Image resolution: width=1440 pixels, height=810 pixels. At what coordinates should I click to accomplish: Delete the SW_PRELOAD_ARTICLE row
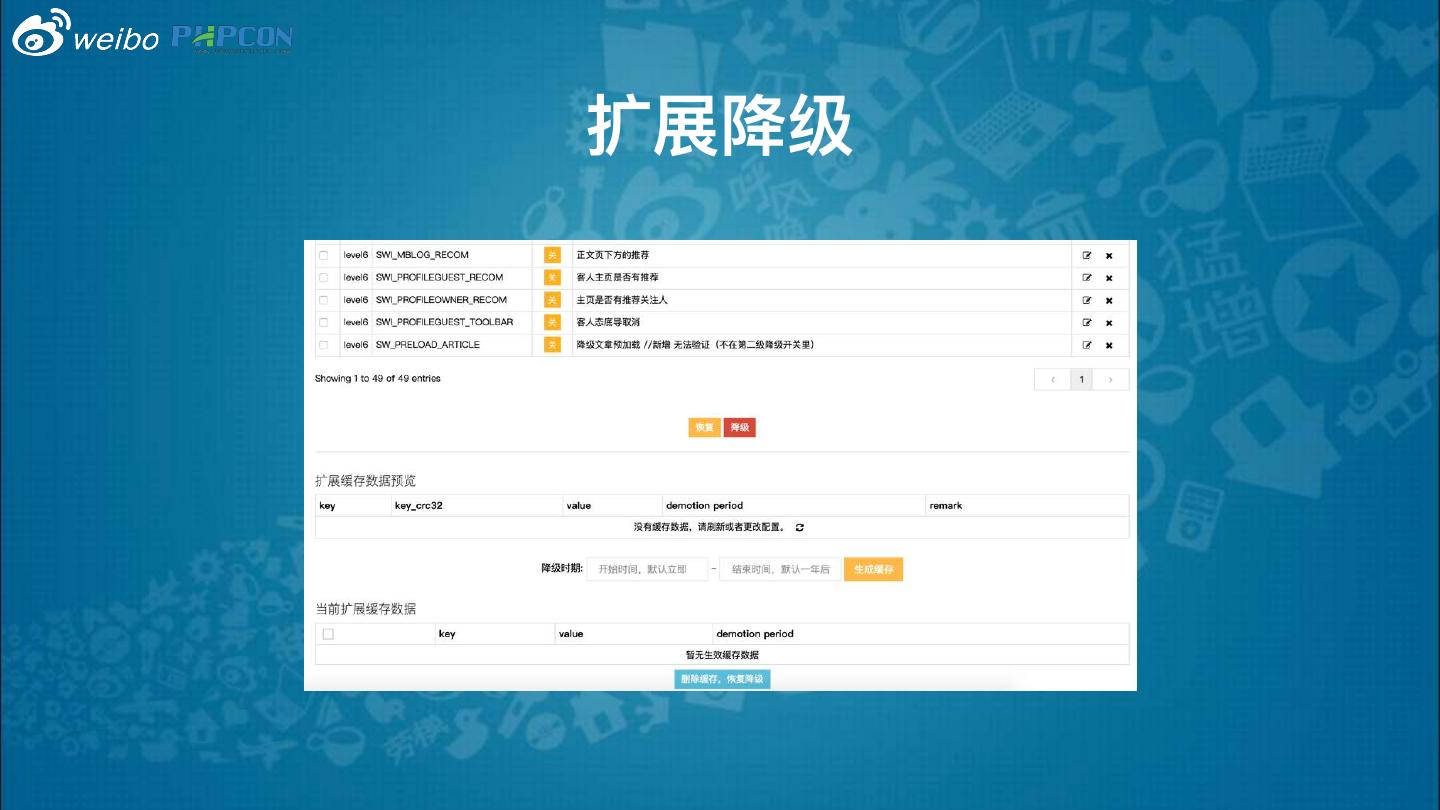(1109, 345)
